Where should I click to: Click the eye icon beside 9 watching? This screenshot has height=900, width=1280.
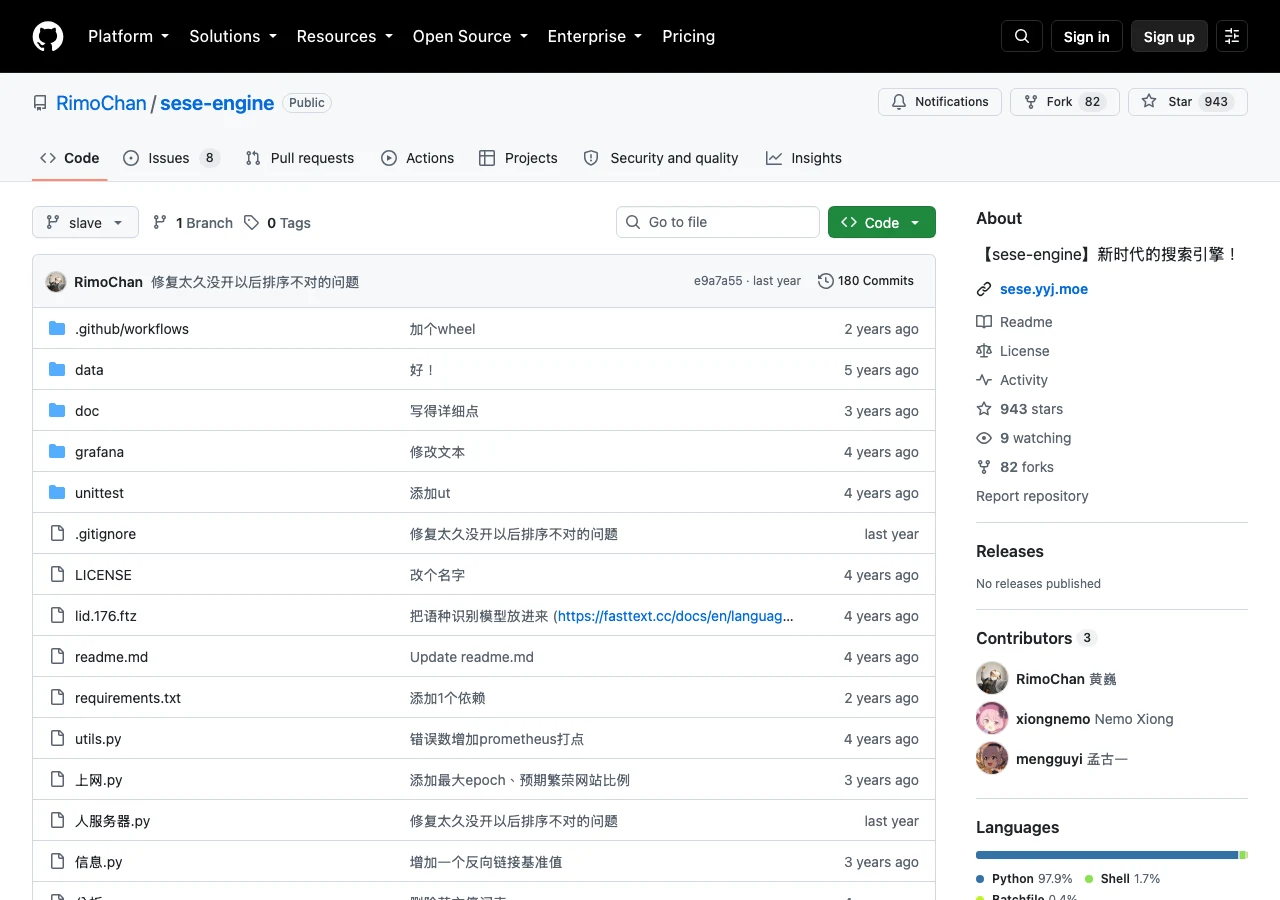[x=984, y=438]
